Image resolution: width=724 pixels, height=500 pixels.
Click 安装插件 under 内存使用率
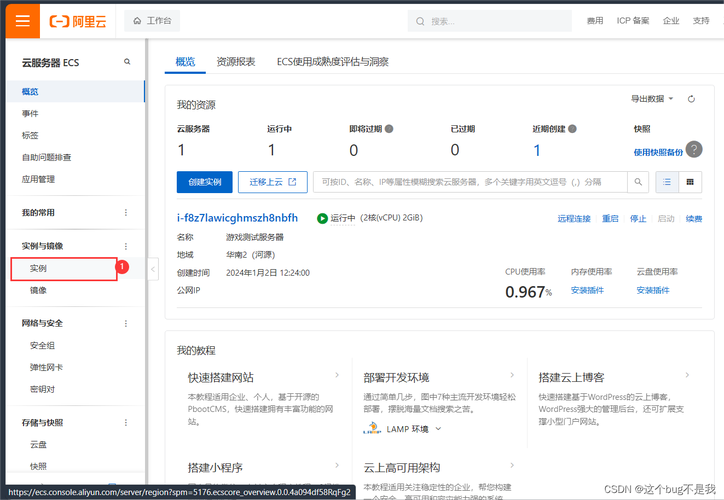tap(587, 290)
